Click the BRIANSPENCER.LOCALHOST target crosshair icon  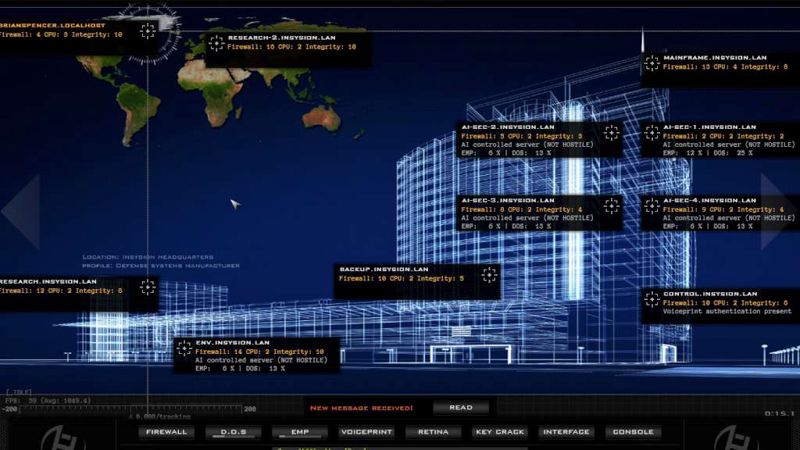tap(148, 31)
